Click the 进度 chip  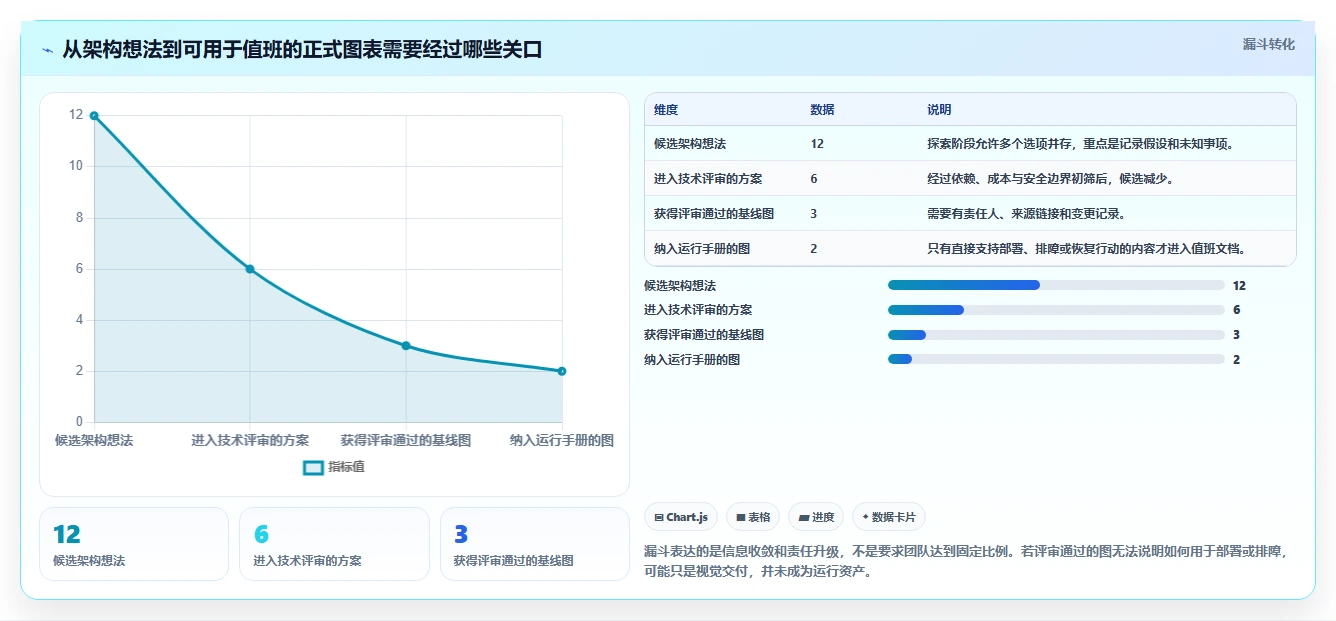(816, 517)
